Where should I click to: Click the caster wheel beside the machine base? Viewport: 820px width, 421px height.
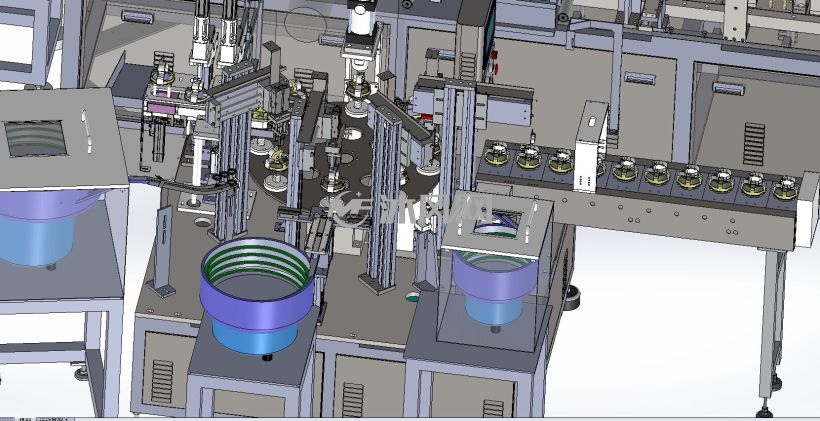(573, 297)
